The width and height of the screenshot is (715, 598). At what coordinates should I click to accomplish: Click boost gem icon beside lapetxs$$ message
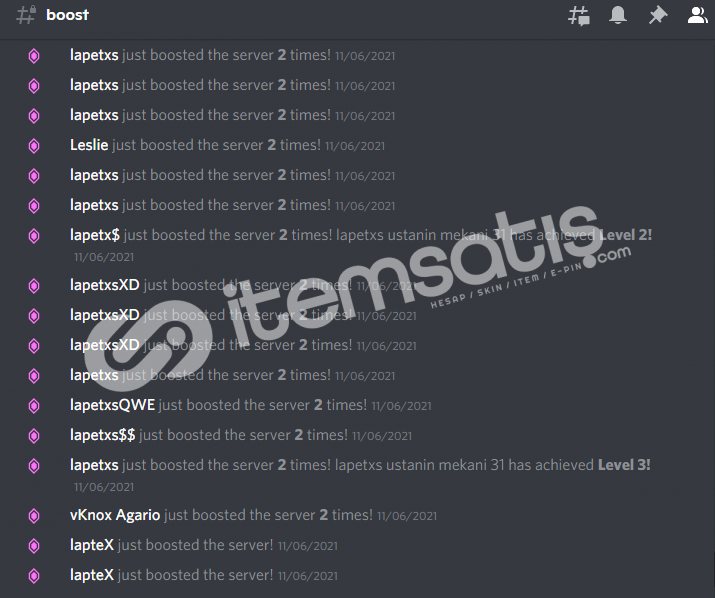pyautogui.click(x=34, y=436)
